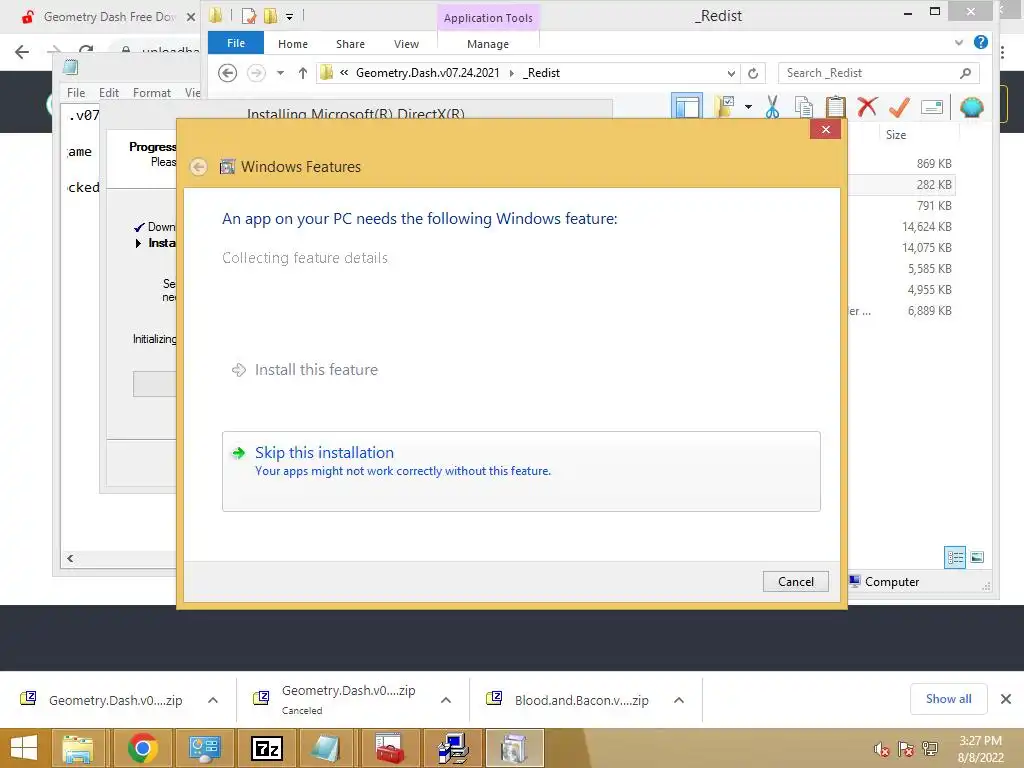Click the Size column header
This screenshot has height=768, width=1024.
(896, 135)
